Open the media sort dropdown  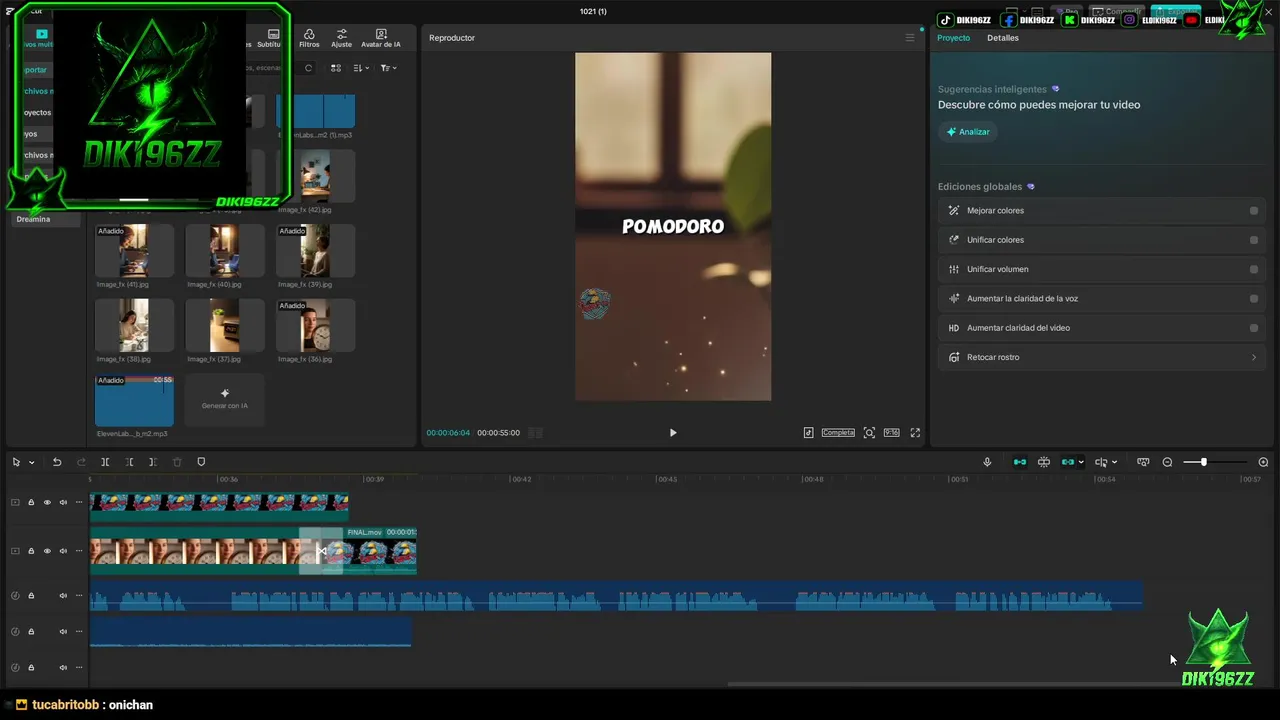pyautogui.click(x=362, y=68)
